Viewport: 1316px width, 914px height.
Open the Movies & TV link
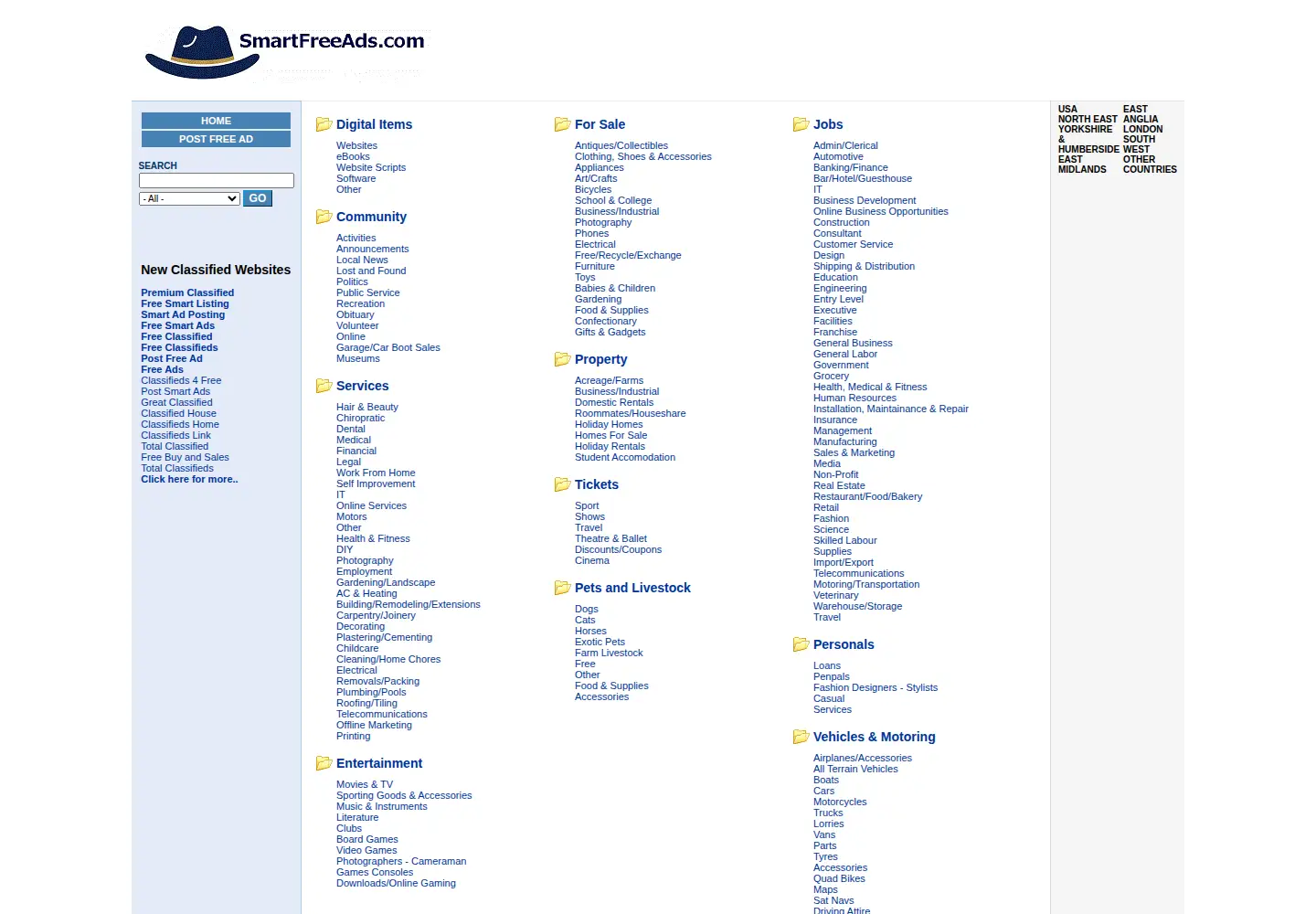[365, 784]
